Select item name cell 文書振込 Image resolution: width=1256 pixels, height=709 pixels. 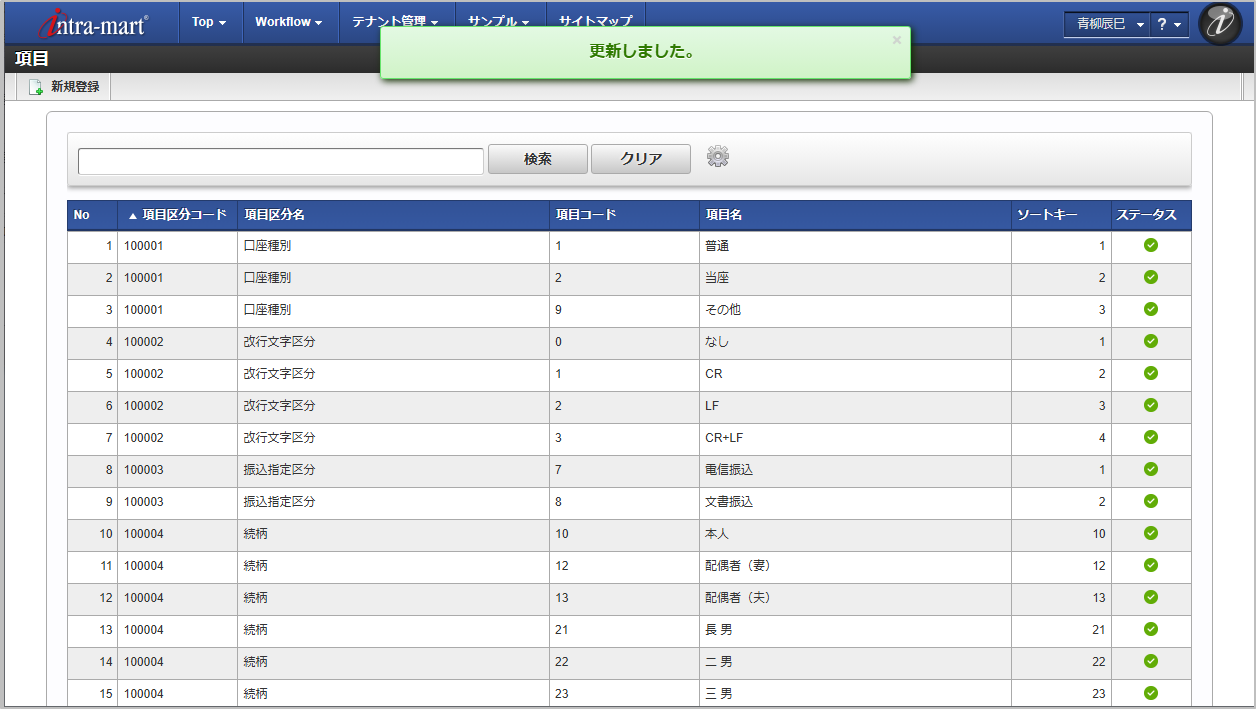pos(855,502)
